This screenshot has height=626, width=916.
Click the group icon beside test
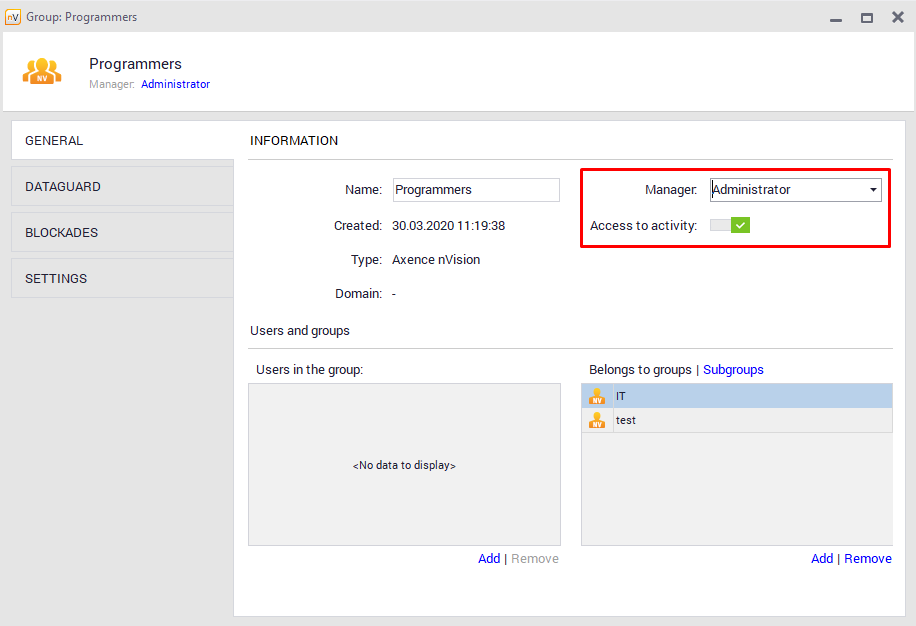pos(597,420)
